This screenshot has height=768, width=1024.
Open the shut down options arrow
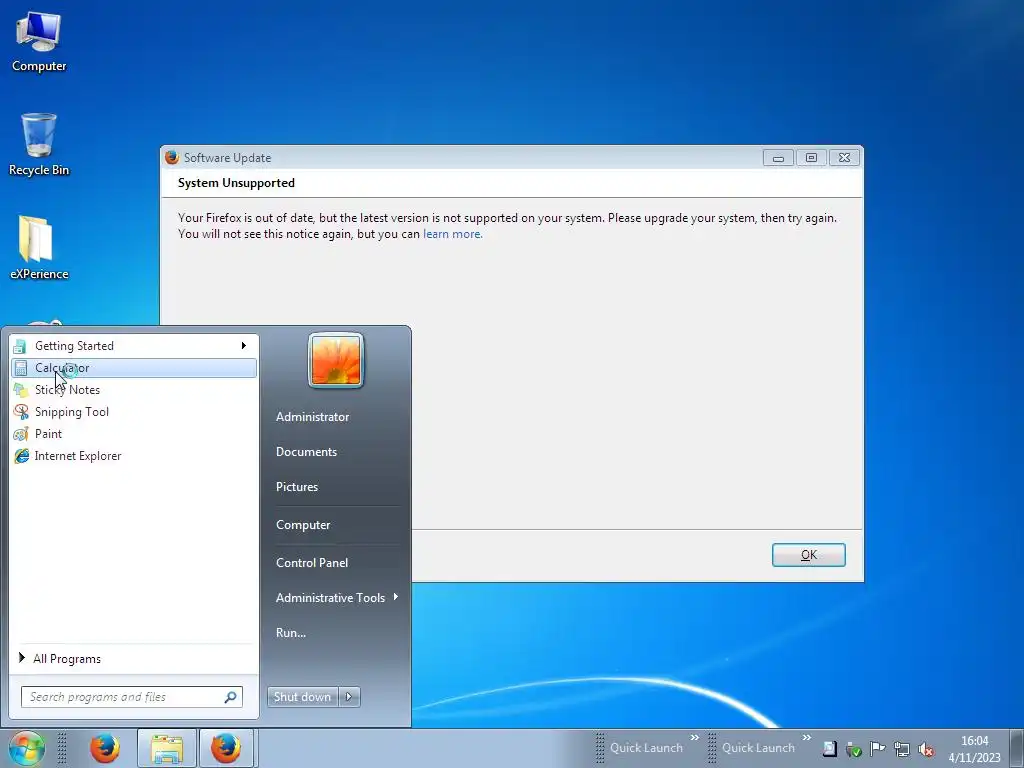point(349,697)
